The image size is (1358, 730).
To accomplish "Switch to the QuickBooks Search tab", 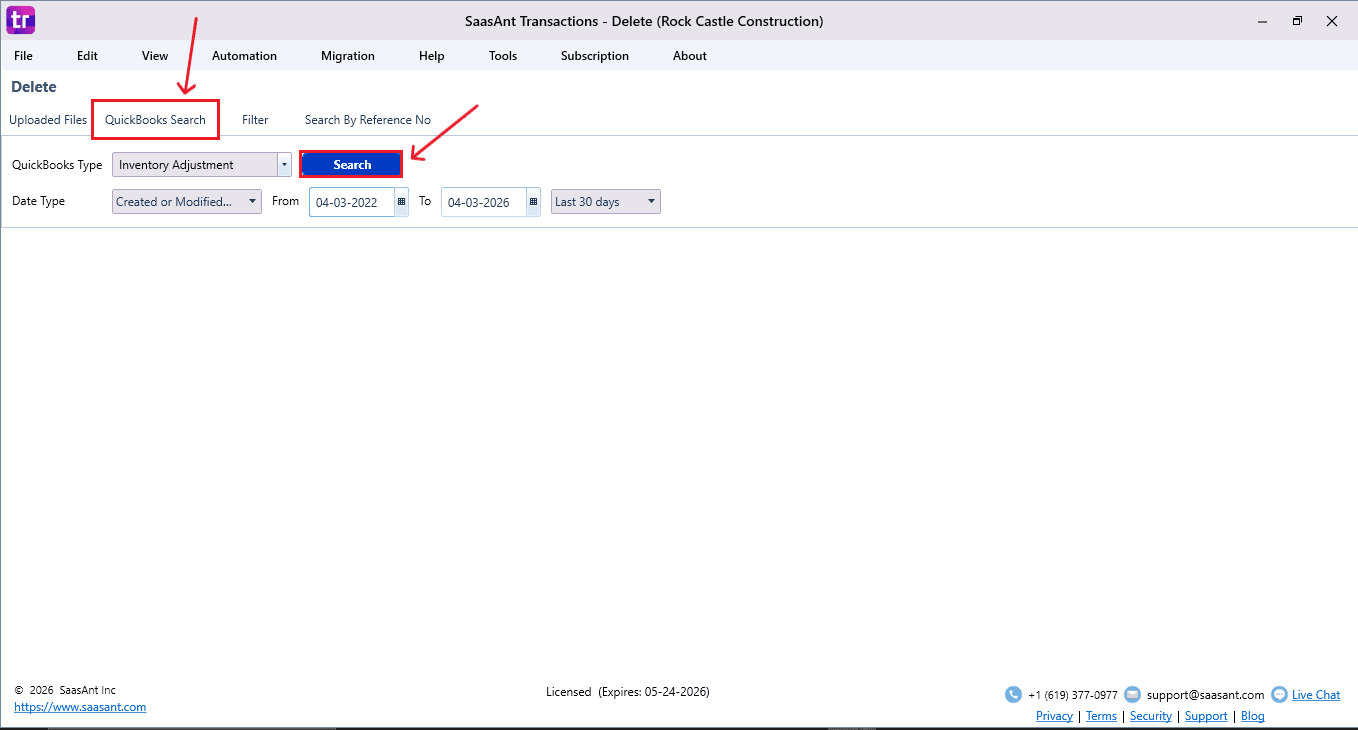I will click(155, 120).
